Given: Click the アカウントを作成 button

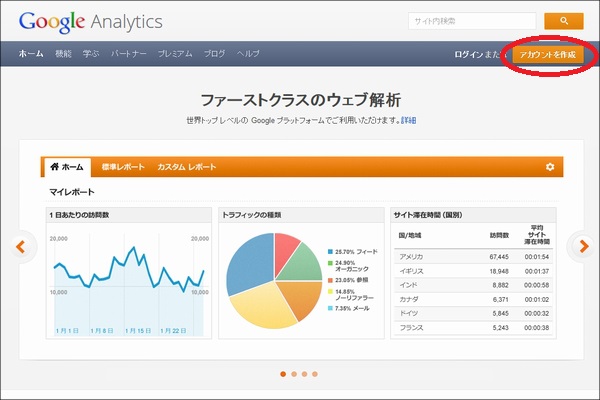Looking at the screenshot, I should point(548,54).
